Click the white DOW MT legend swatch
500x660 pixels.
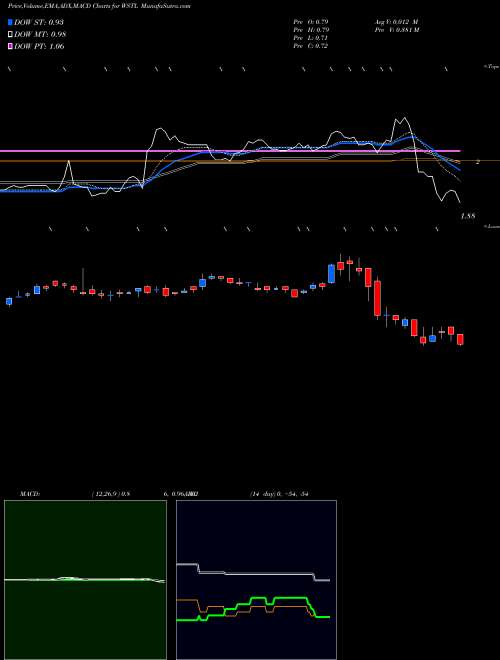pos(11,35)
